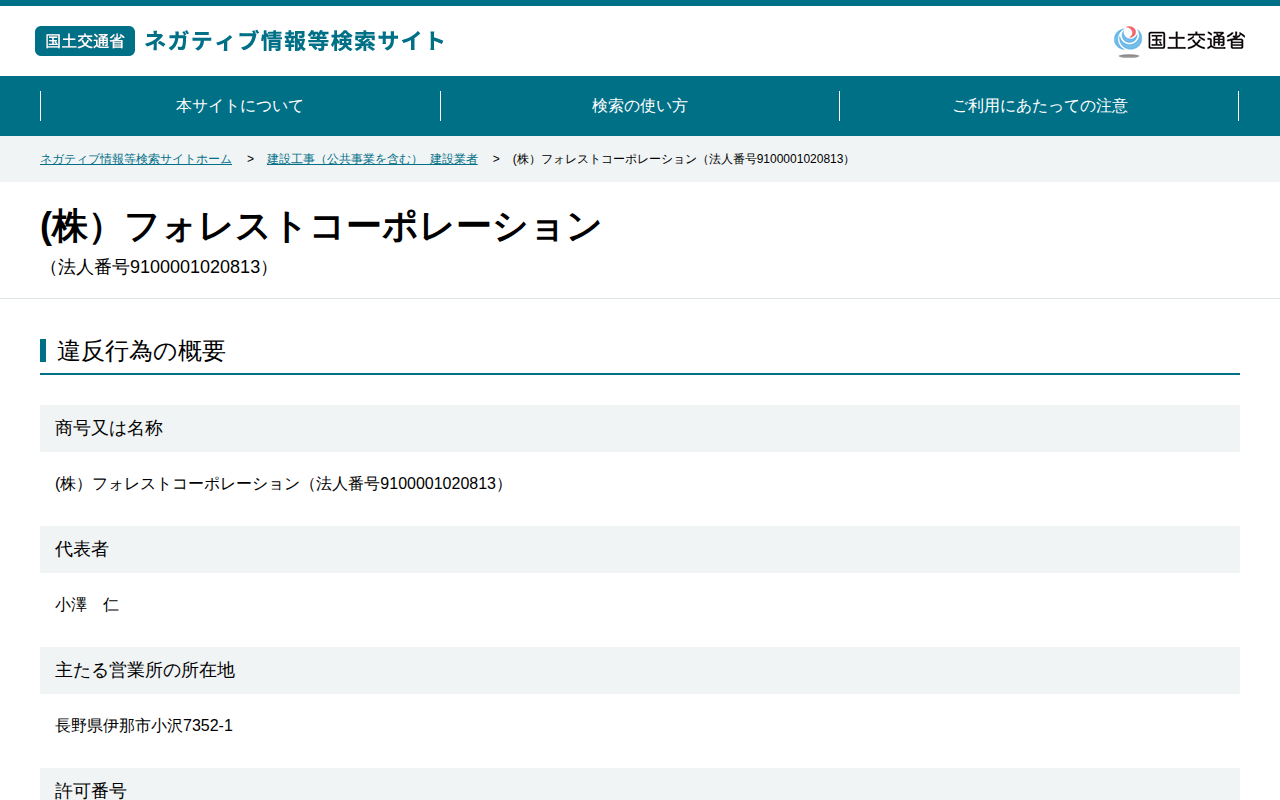Click the company name value with 法人番号
This screenshot has width=1280, height=800.
tap(282, 484)
